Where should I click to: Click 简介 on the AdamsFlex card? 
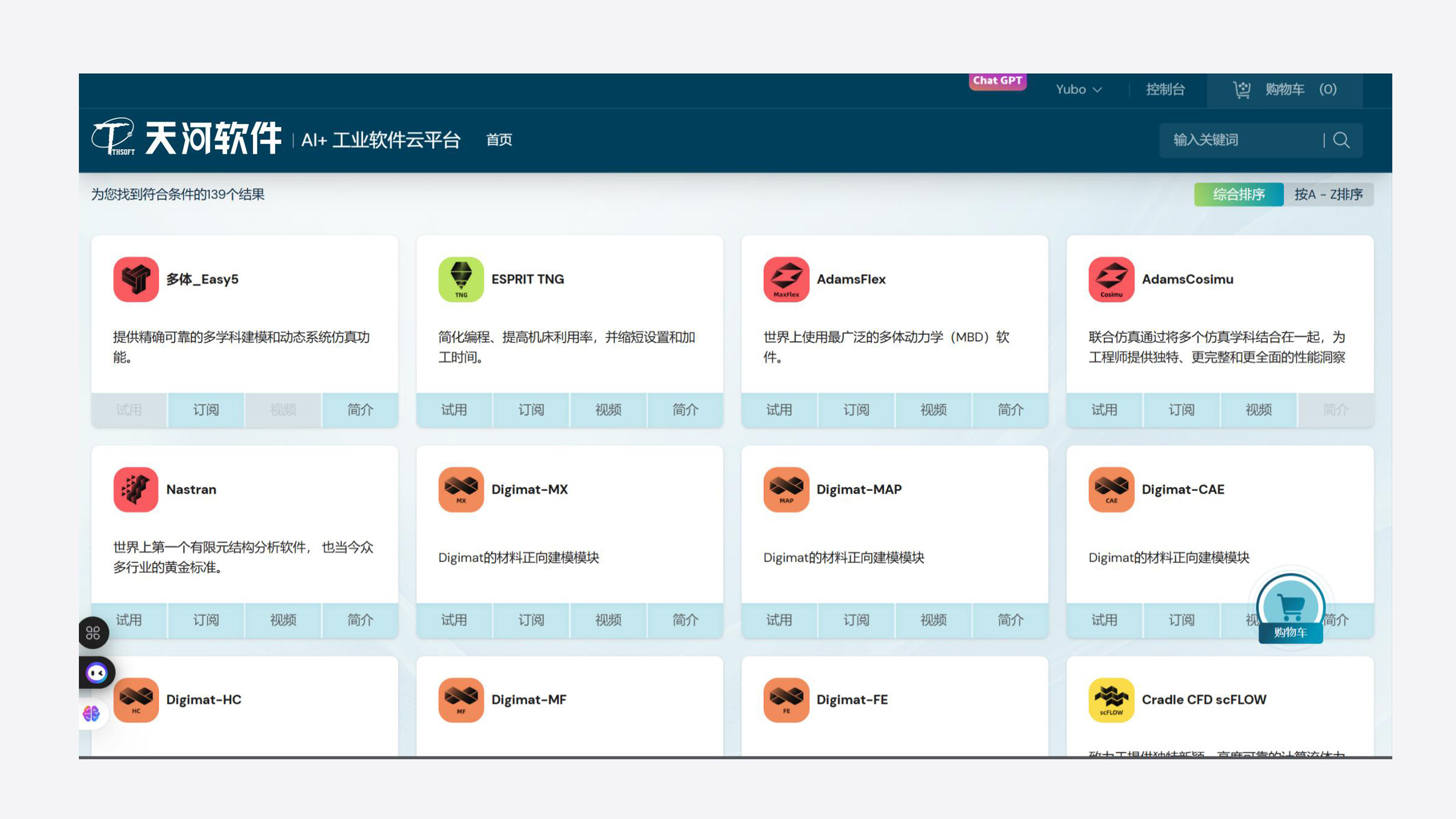point(1011,409)
